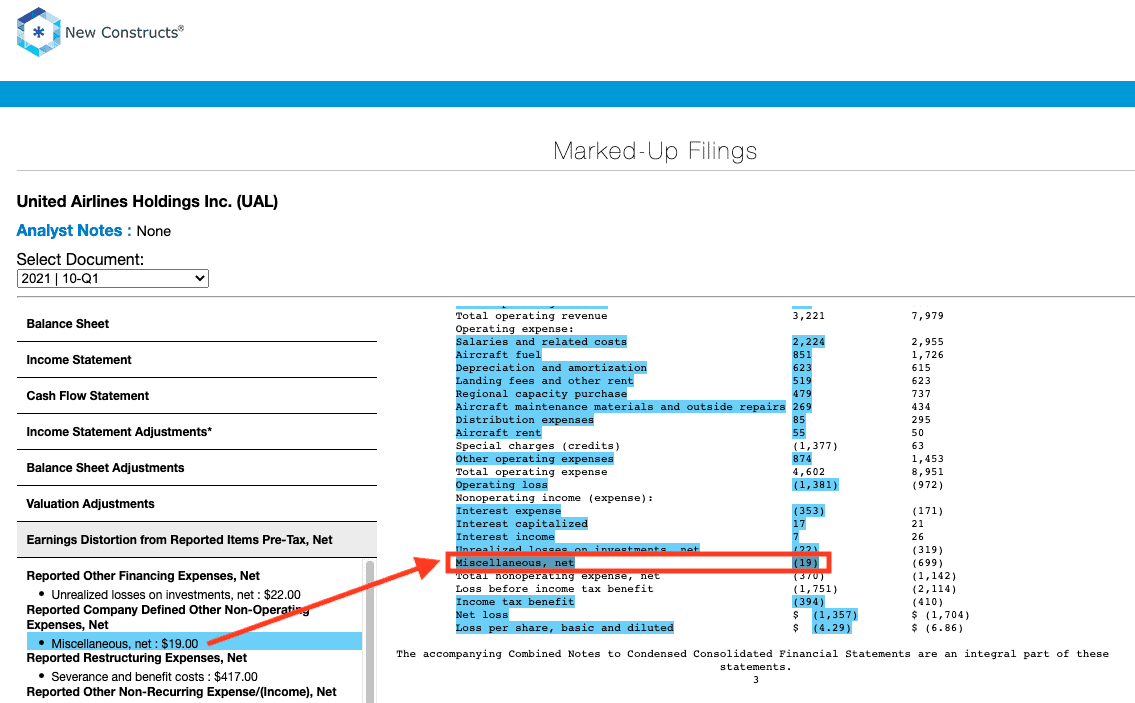1135x703 pixels.
Task: Click the New Constructs hexagon logo icon
Action: click(38, 32)
